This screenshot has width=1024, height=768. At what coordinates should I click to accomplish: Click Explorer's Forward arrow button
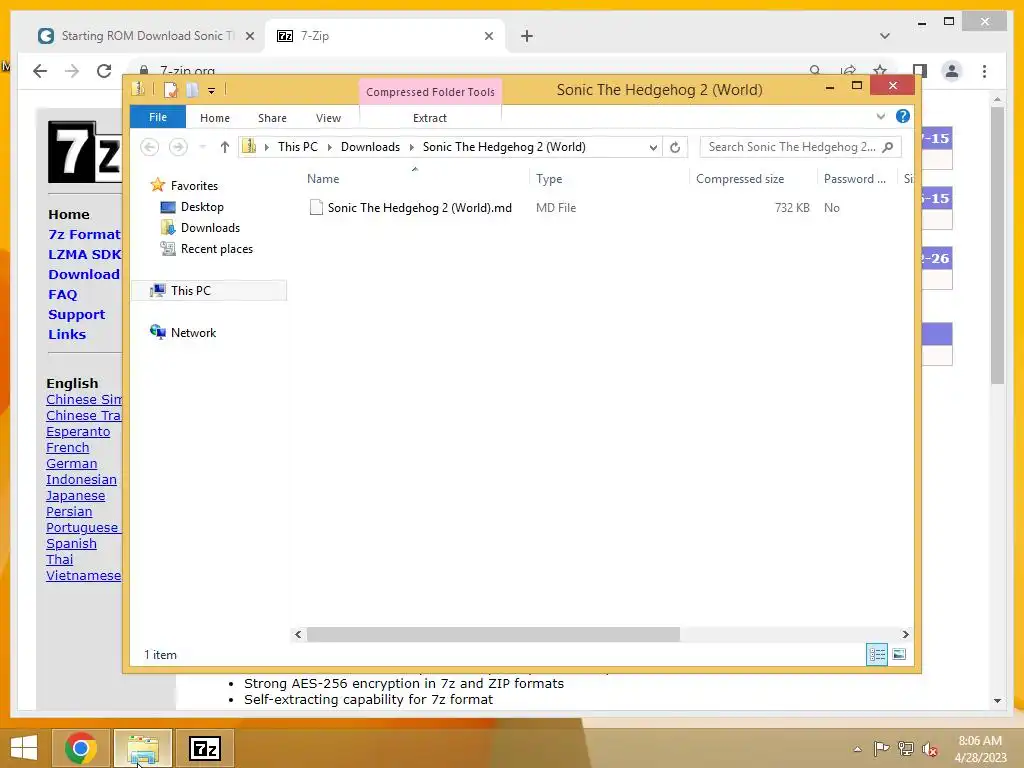click(178, 147)
